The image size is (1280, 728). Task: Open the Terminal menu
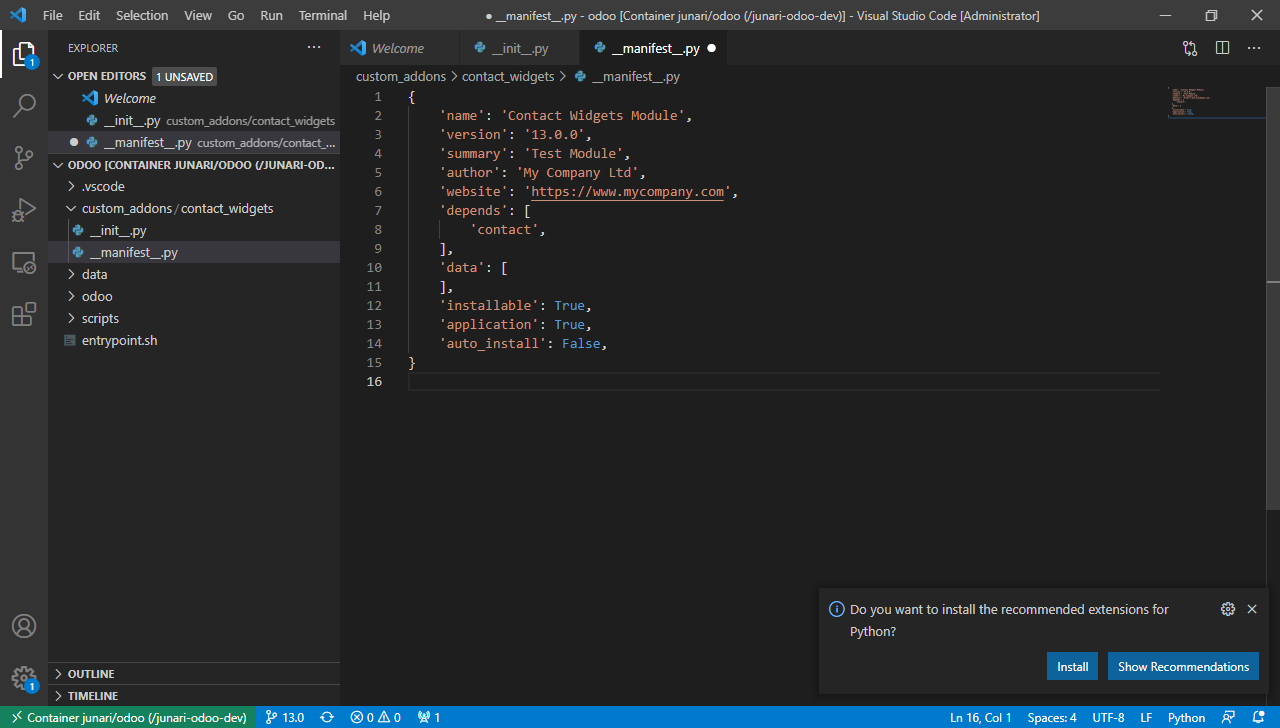pos(322,16)
